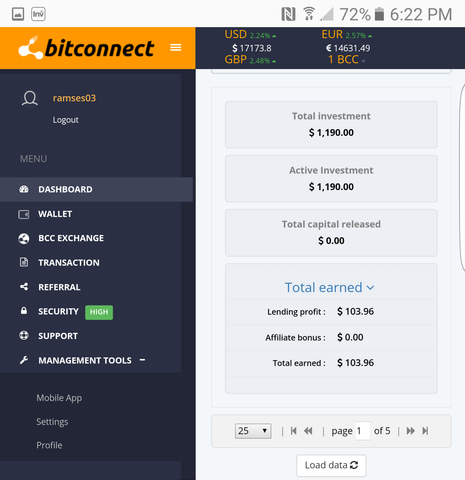This screenshot has height=480, width=465.
Task: Click the wallet icon in the menu
Action: pyautogui.click(x=24, y=214)
